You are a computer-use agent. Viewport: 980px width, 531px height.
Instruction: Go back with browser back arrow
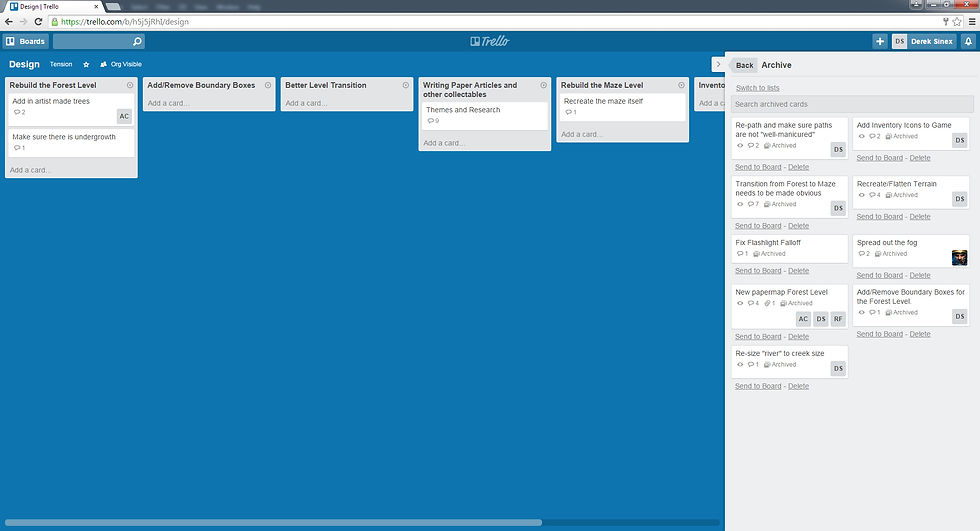pos(9,21)
